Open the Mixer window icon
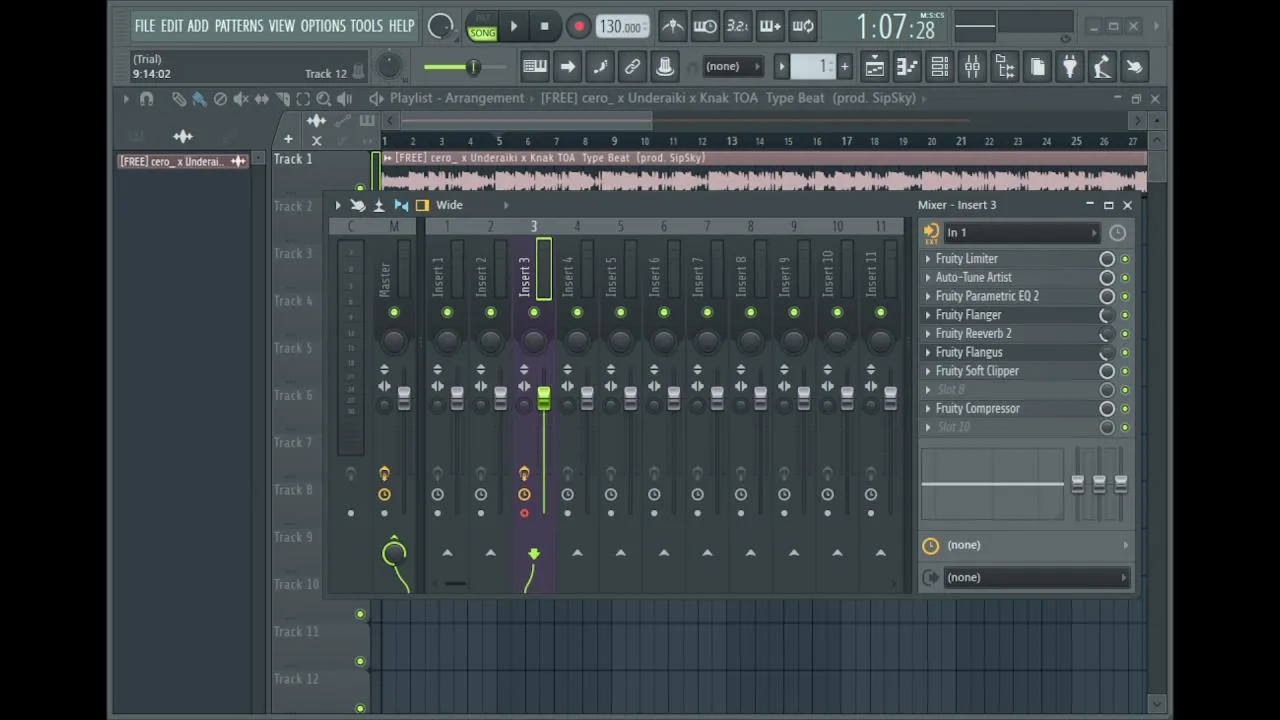The height and width of the screenshot is (720, 1280). click(972, 67)
